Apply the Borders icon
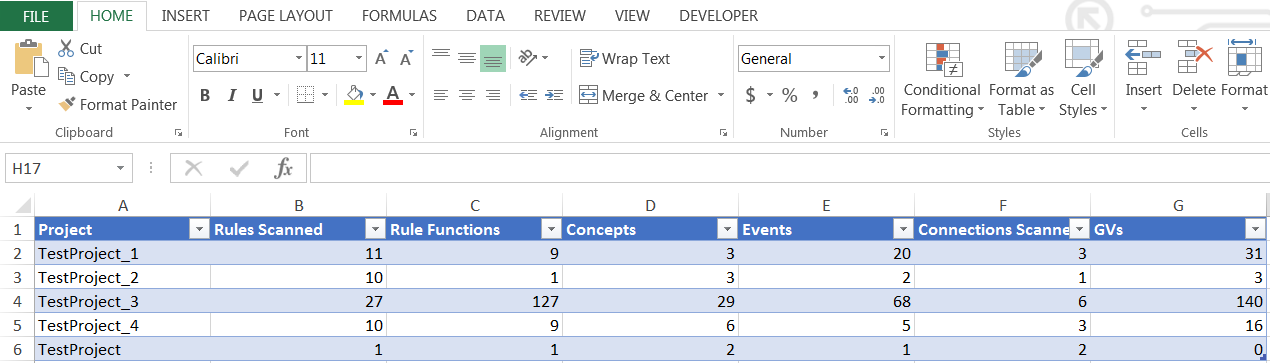The width and height of the screenshot is (1270, 363). pyautogui.click(x=305, y=95)
